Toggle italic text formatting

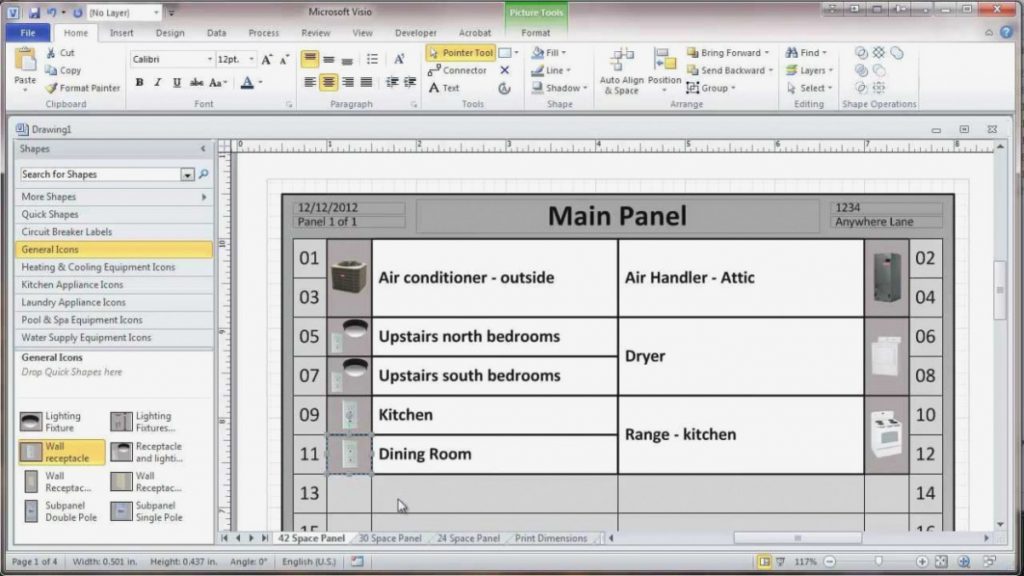click(157, 83)
